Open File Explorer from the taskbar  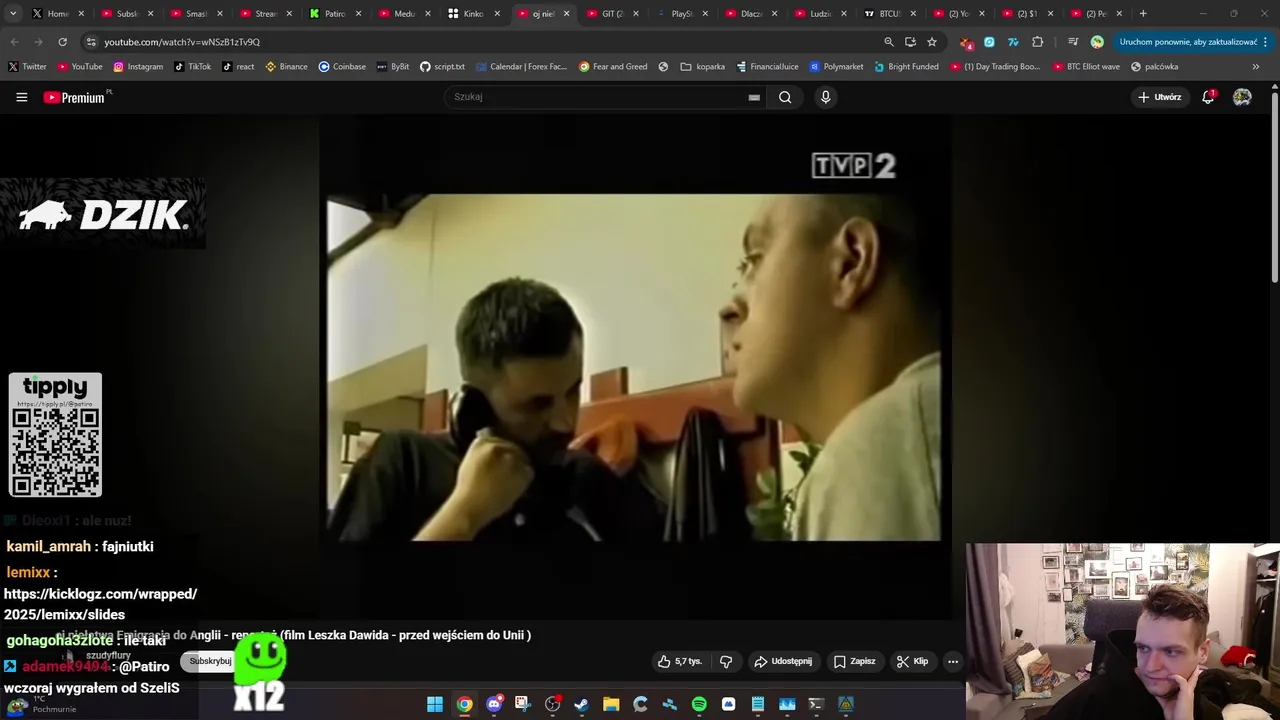611,704
